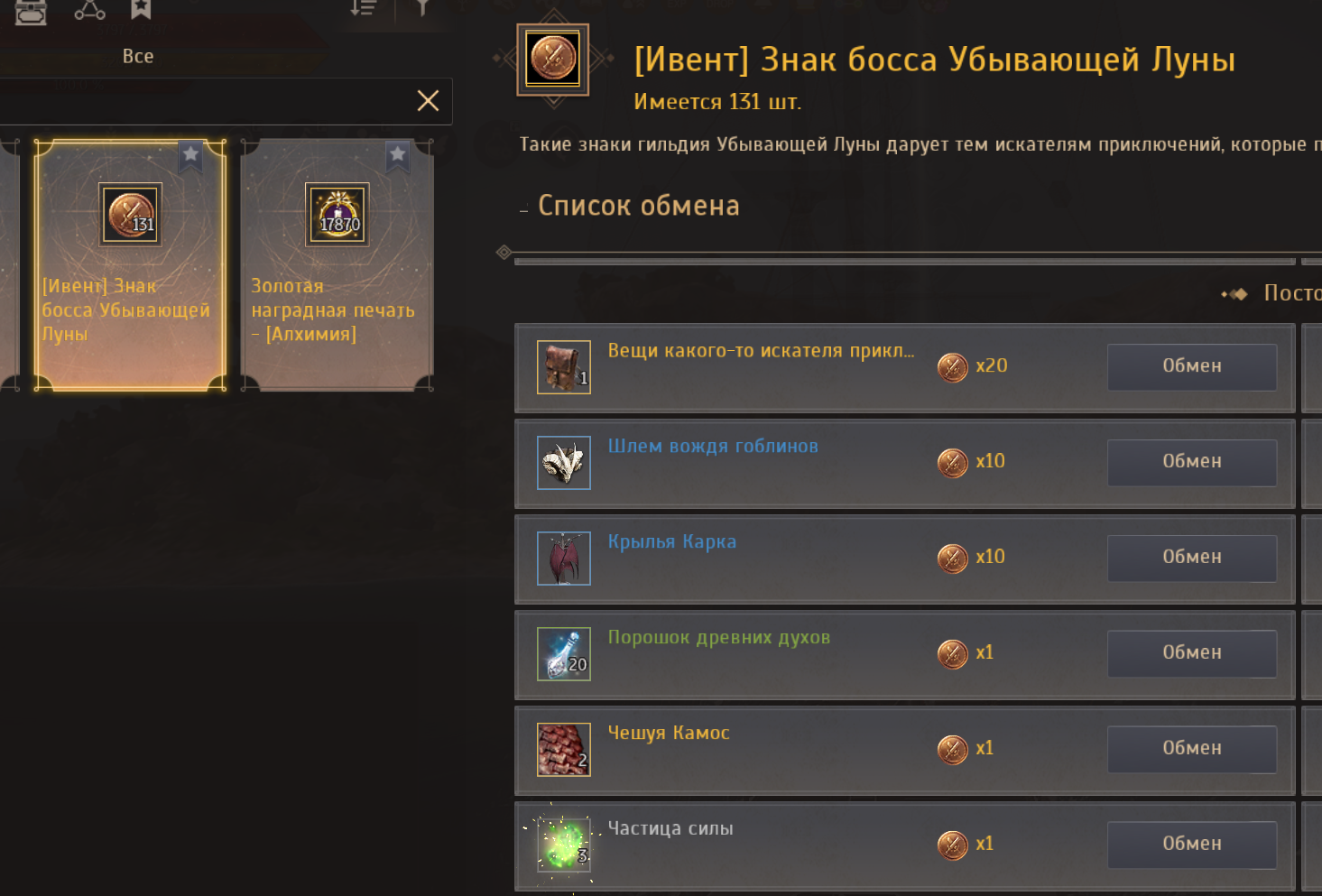Click the search input field
Image resolution: width=1322 pixels, height=896 pixels.
coord(203,100)
